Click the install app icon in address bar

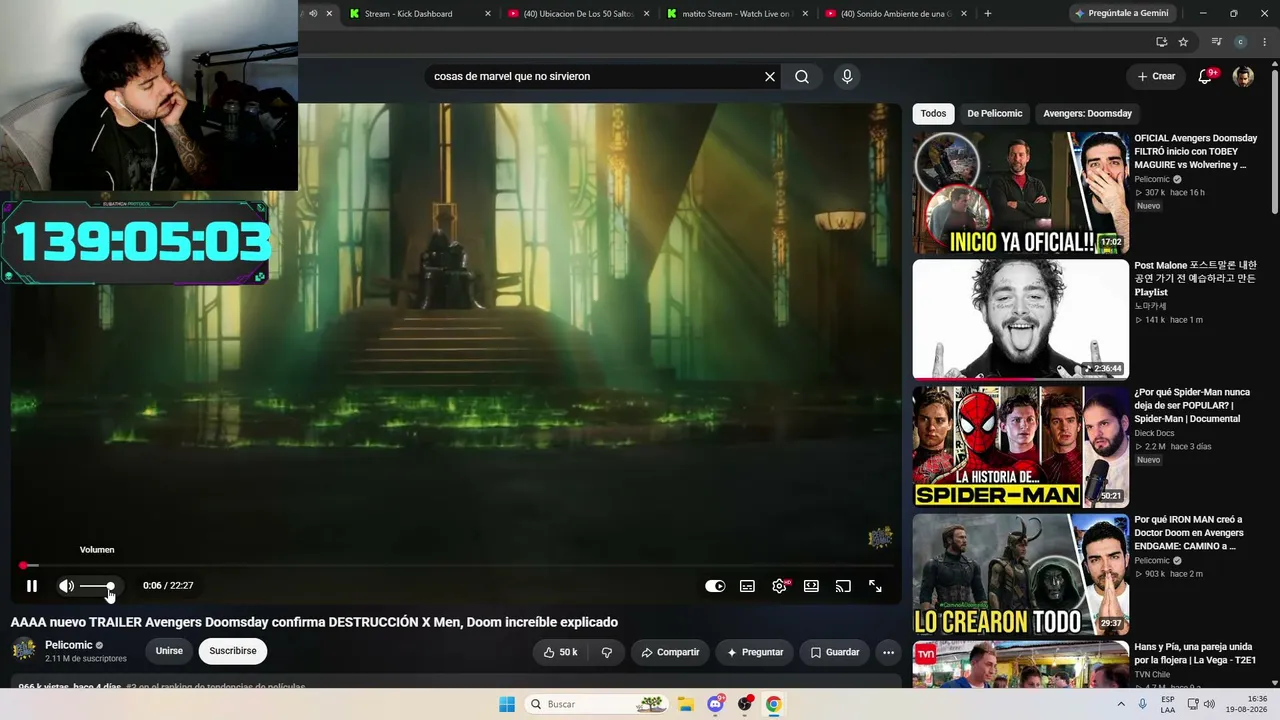click(x=1161, y=42)
